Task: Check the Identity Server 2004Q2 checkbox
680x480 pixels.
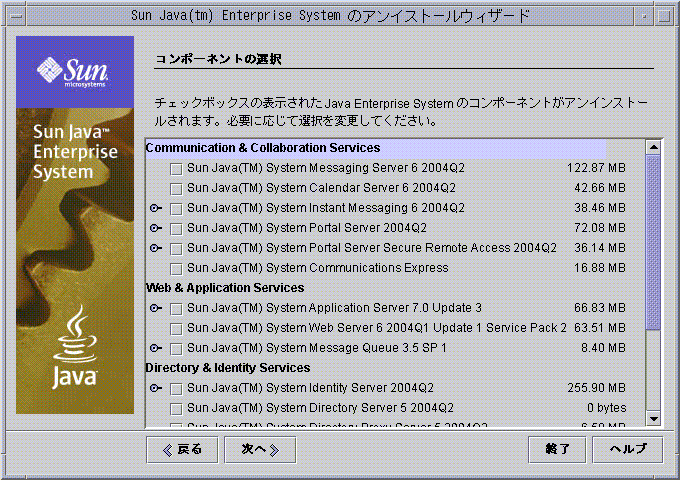Action: point(176,389)
